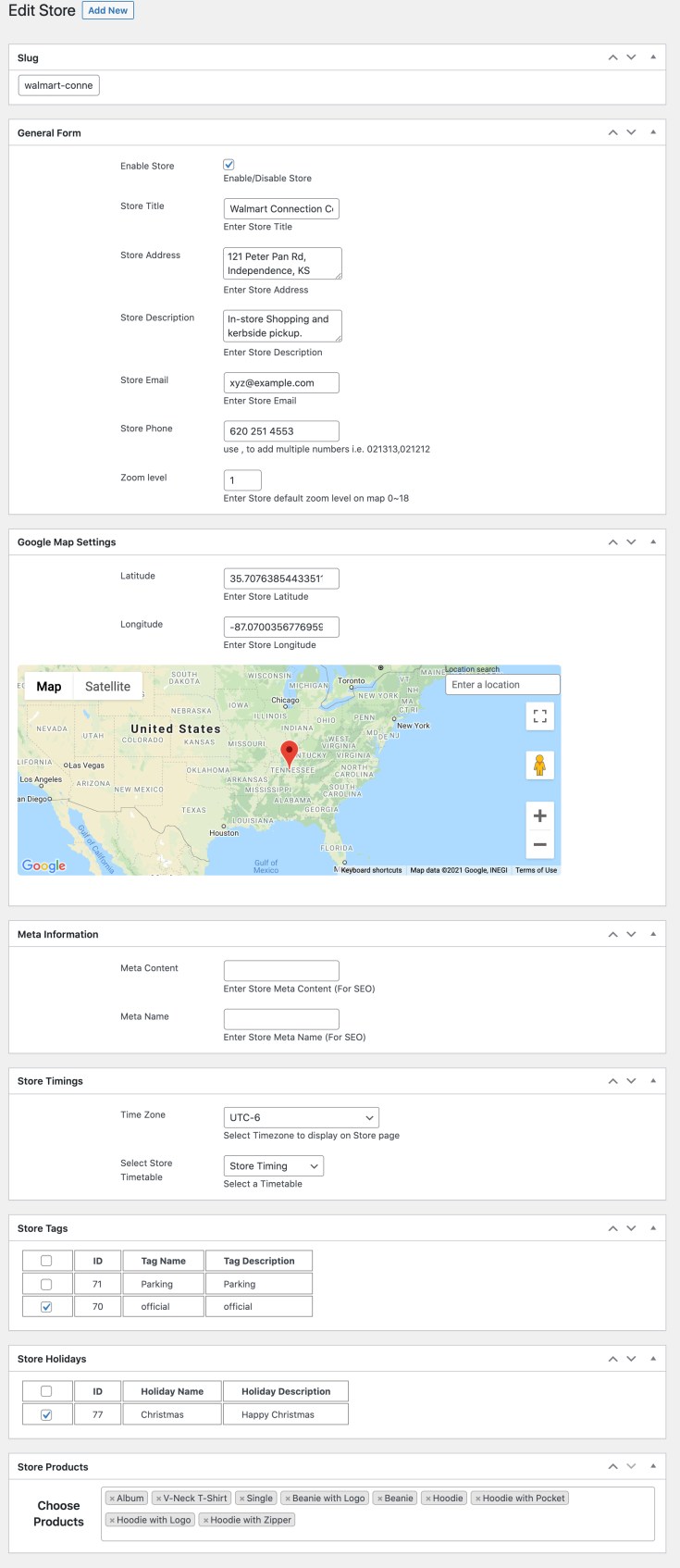This screenshot has width=680, height=1568.
Task: Select the Pegman street view icon
Action: [538, 765]
